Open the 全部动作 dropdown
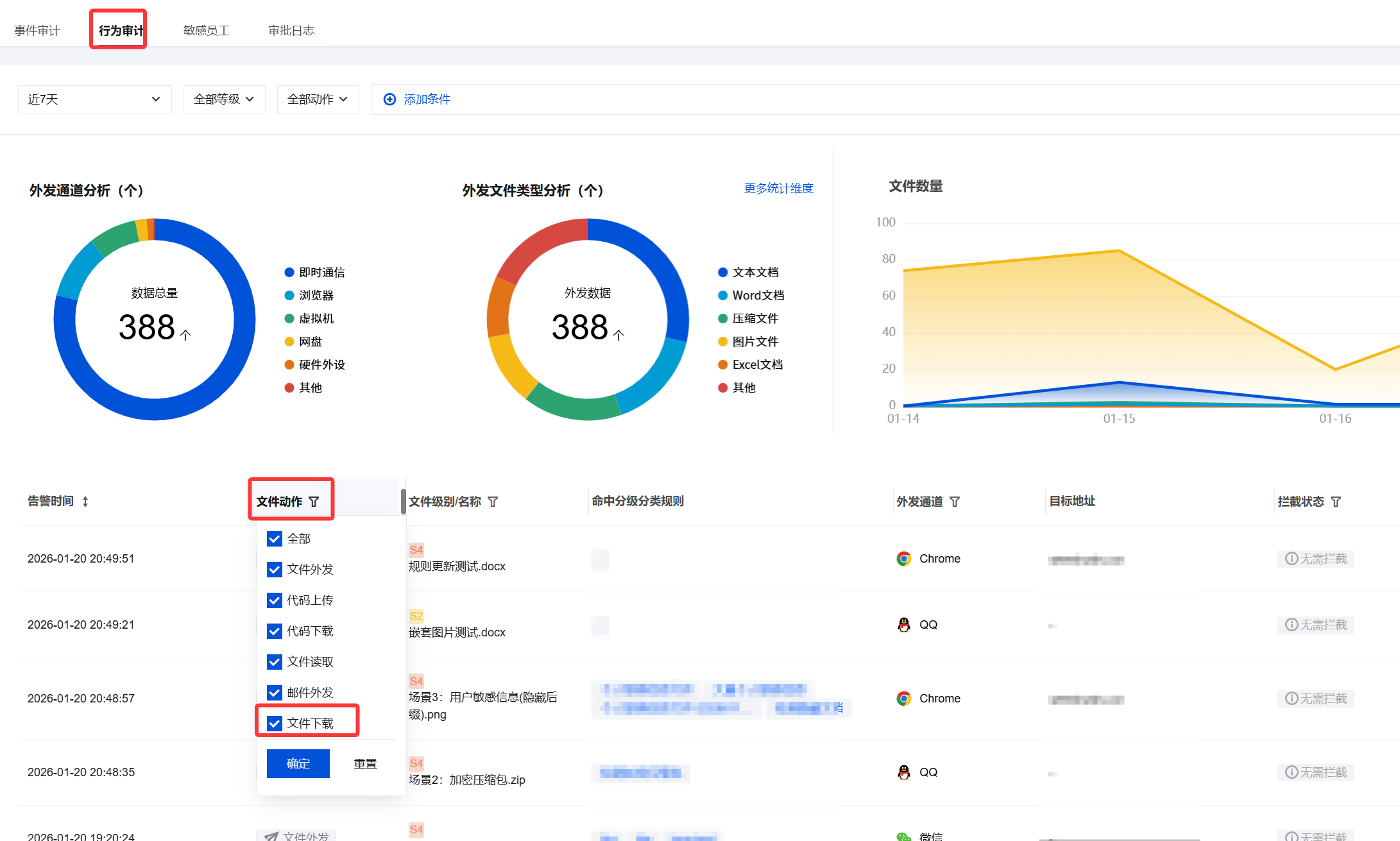Viewport: 1400px width, 841px height. [318, 99]
